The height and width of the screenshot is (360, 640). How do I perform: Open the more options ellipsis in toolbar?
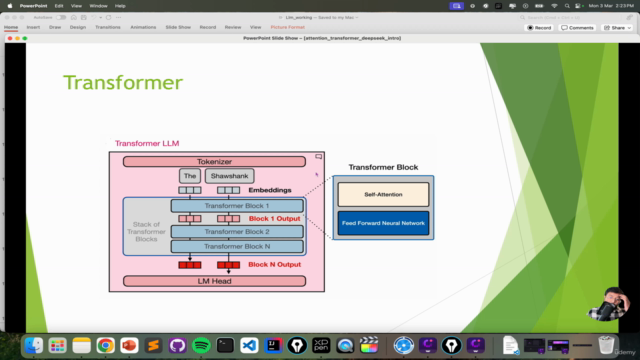[118, 18]
